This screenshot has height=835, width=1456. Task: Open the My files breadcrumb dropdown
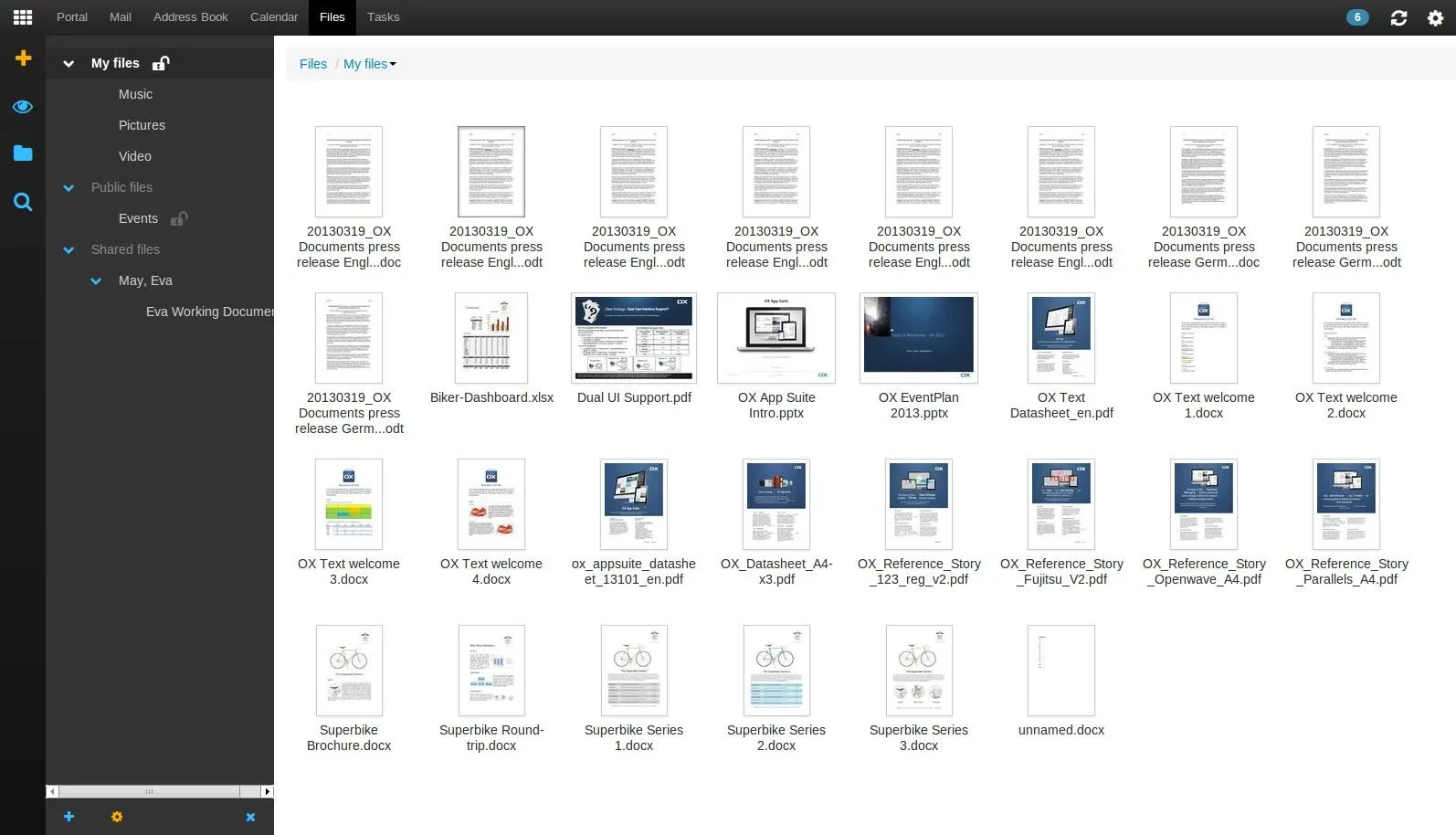(x=370, y=64)
